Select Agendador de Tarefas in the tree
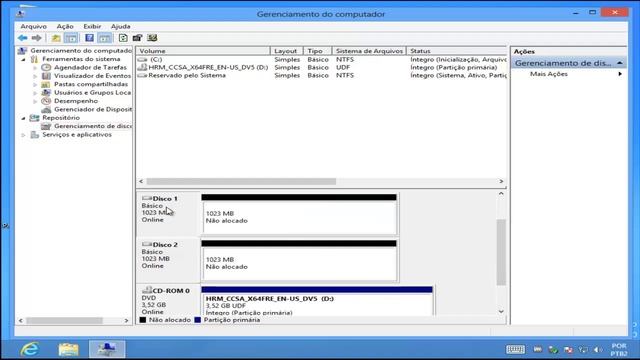This screenshot has height=360, width=640. tap(90, 67)
